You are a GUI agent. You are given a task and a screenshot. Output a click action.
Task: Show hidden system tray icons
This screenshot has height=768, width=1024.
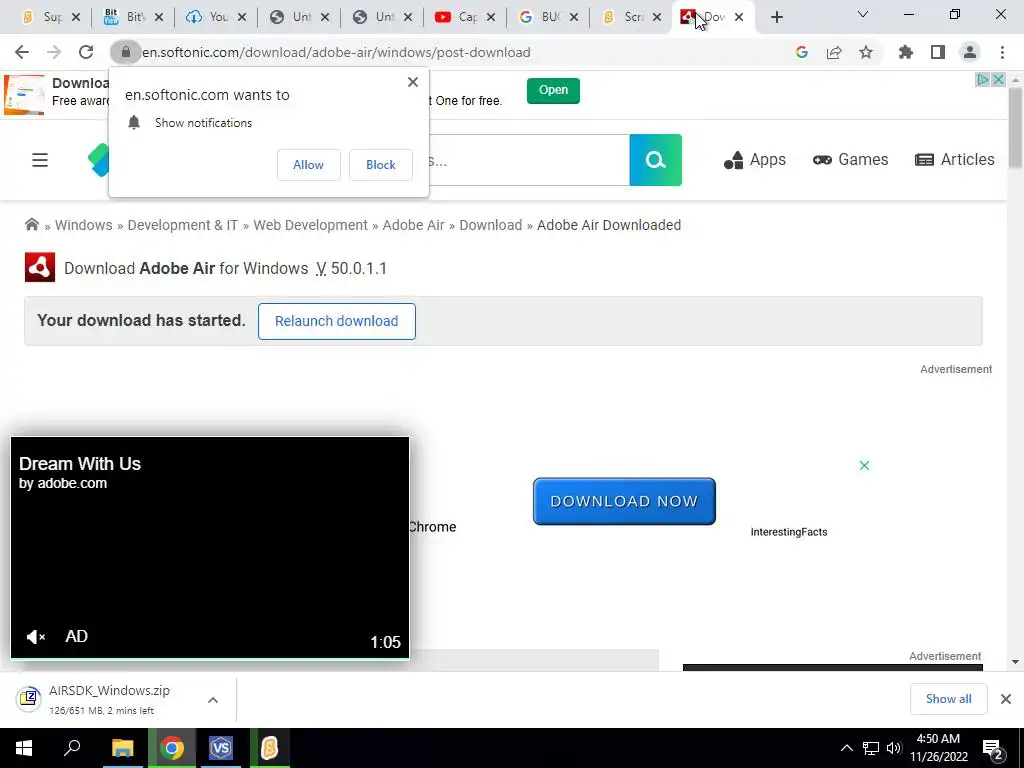[846, 748]
